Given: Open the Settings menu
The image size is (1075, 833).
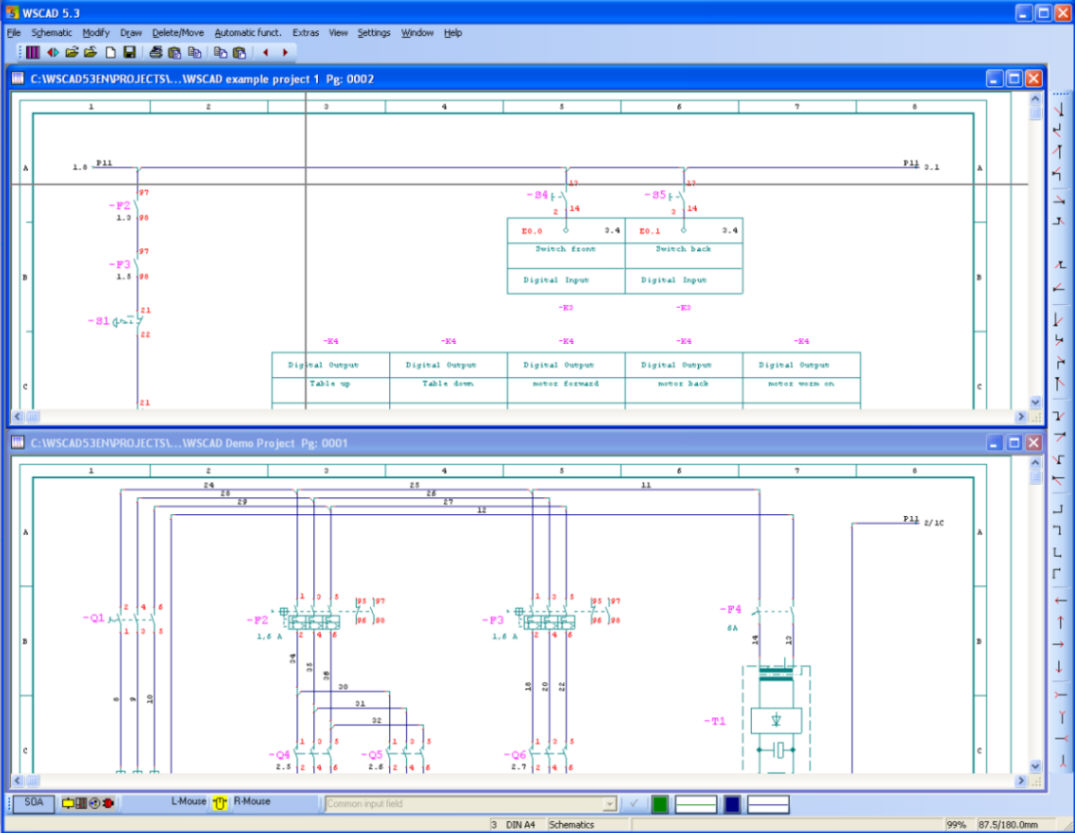Looking at the screenshot, I should 374,32.
